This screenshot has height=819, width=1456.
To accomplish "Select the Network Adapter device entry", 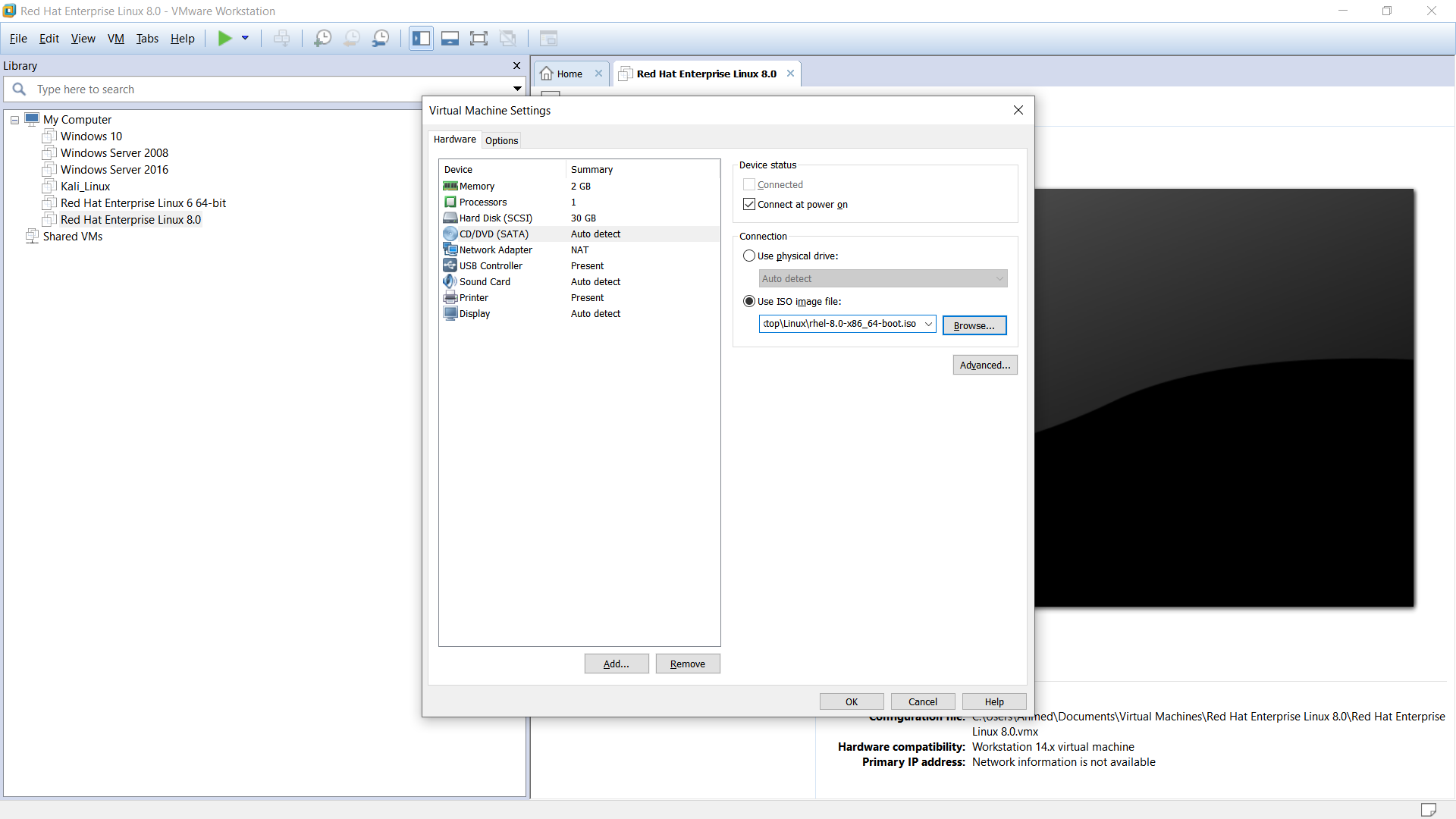I will pos(495,250).
